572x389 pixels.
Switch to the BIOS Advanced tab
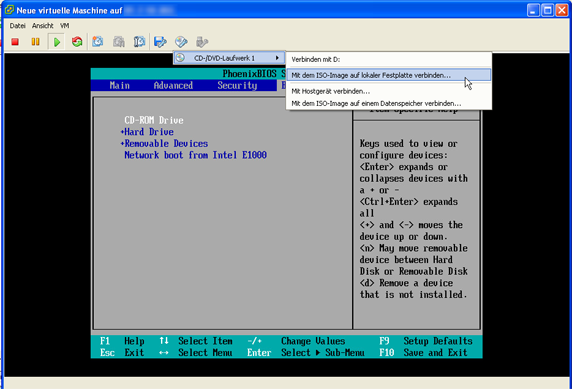(x=173, y=85)
